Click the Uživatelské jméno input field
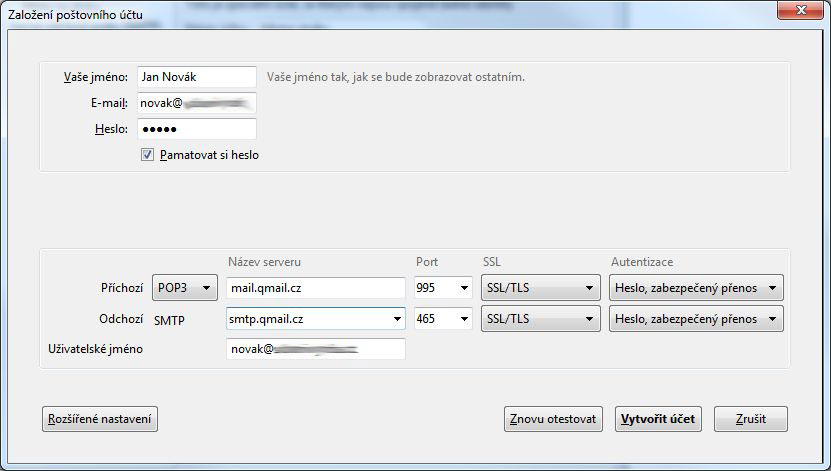Image resolution: width=831 pixels, height=471 pixels. (315, 349)
